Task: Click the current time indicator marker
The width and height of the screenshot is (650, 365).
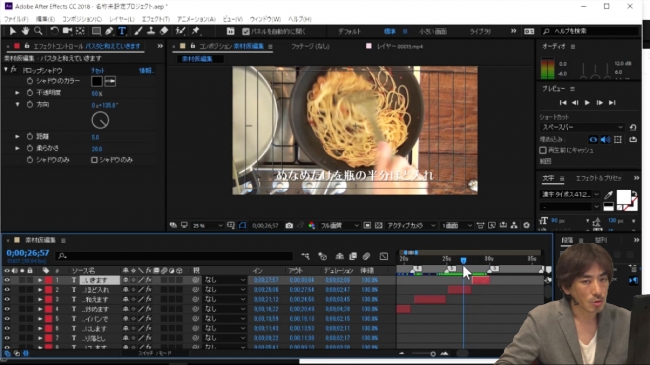Action: (463, 260)
